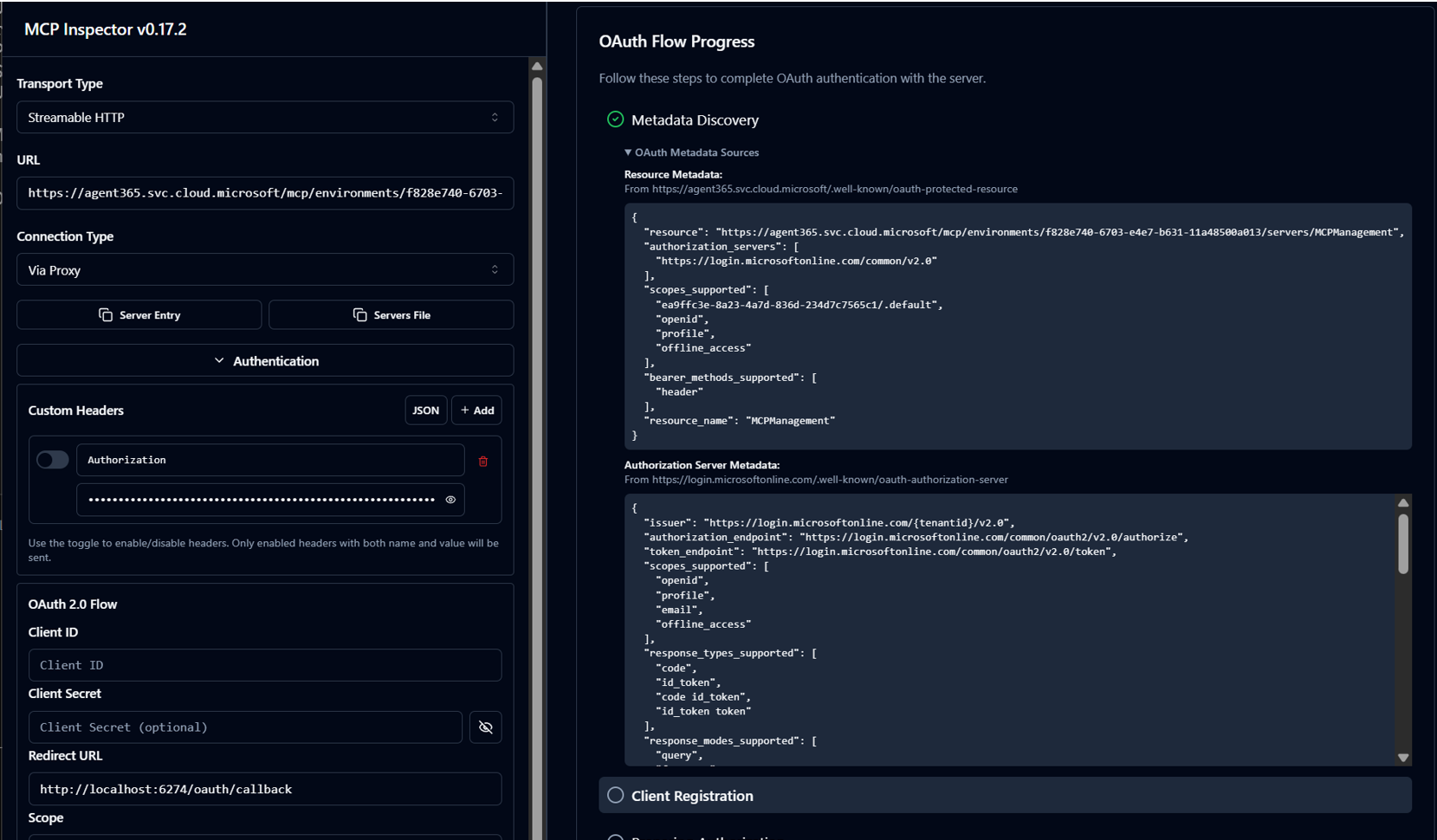The width and height of the screenshot is (1437, 840).
Task: Click the Client ID input field
Action: tap(264, 665)
